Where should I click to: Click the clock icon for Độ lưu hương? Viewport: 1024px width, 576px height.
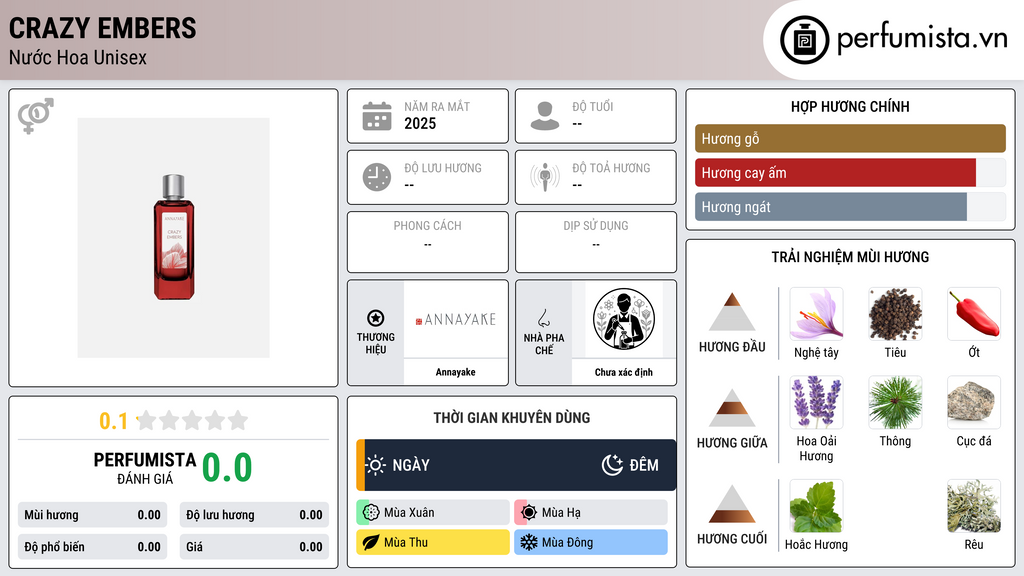click(x=377, y=177)
